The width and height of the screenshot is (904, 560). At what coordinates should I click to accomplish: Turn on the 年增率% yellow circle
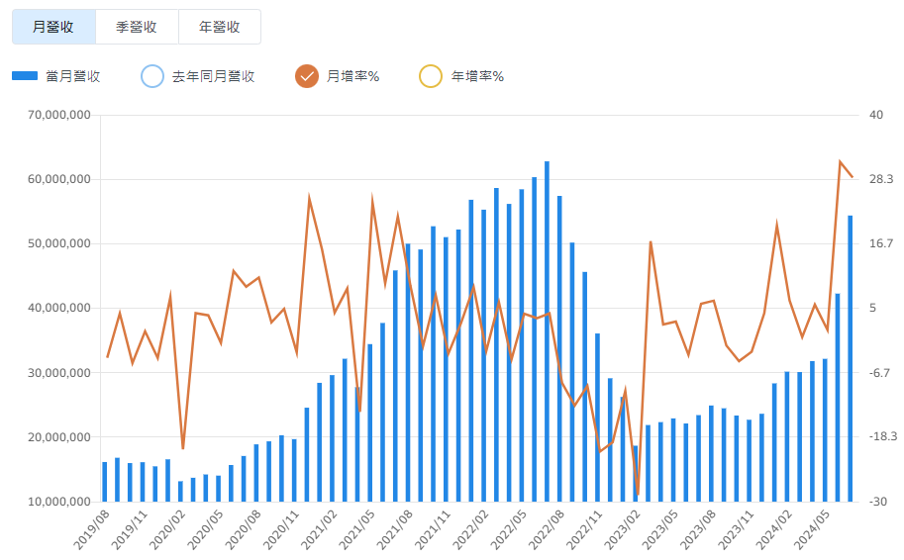[430, 76]
